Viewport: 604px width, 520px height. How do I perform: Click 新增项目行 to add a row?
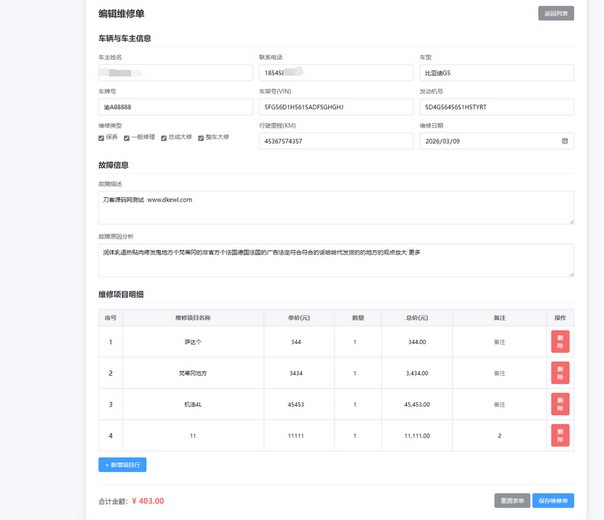click(123, 465)
